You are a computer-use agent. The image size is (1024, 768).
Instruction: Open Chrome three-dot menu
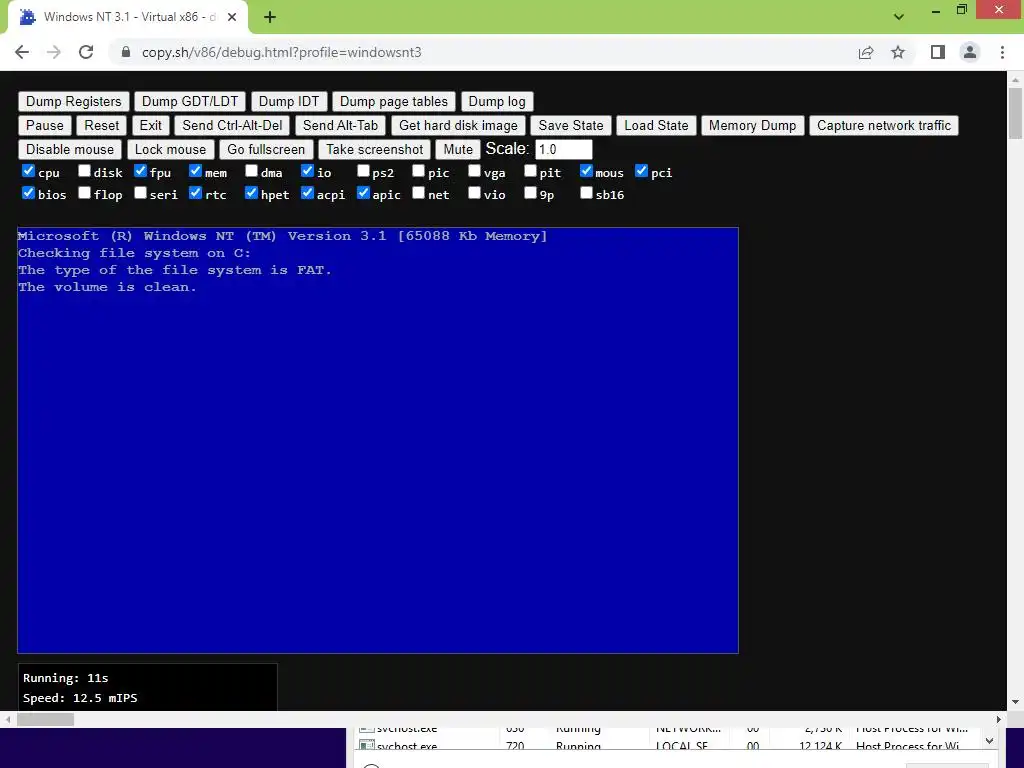click(1002, 52)
